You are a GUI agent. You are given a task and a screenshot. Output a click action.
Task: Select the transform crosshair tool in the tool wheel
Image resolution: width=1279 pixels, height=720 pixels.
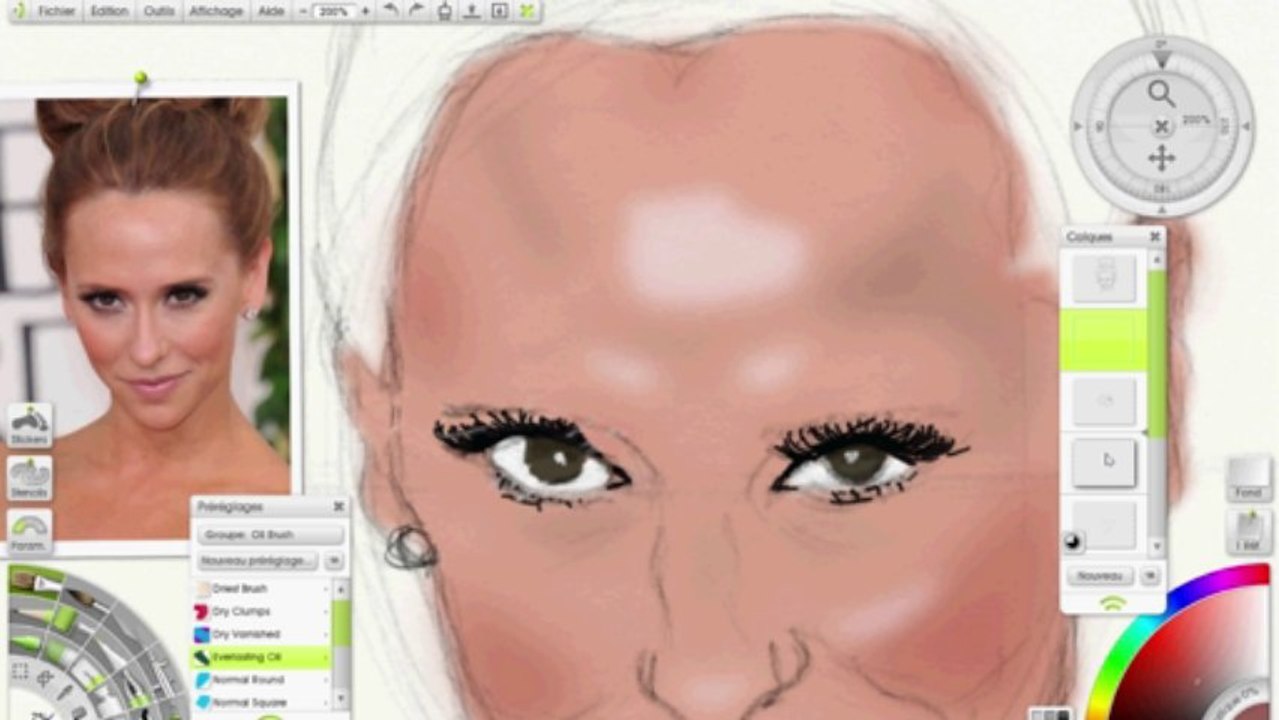pyautogui.click(x=44, y=679)
